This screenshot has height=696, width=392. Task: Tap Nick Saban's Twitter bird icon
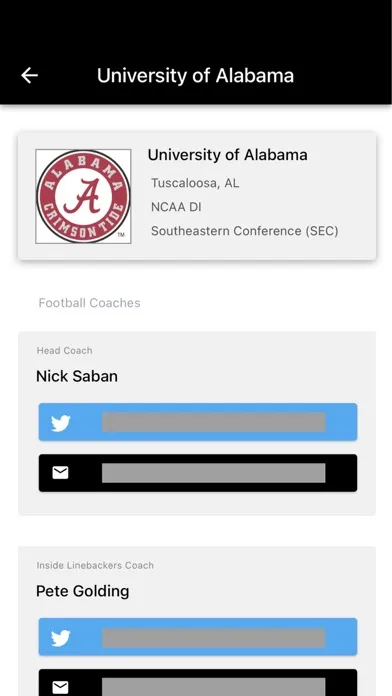point(60,423)
